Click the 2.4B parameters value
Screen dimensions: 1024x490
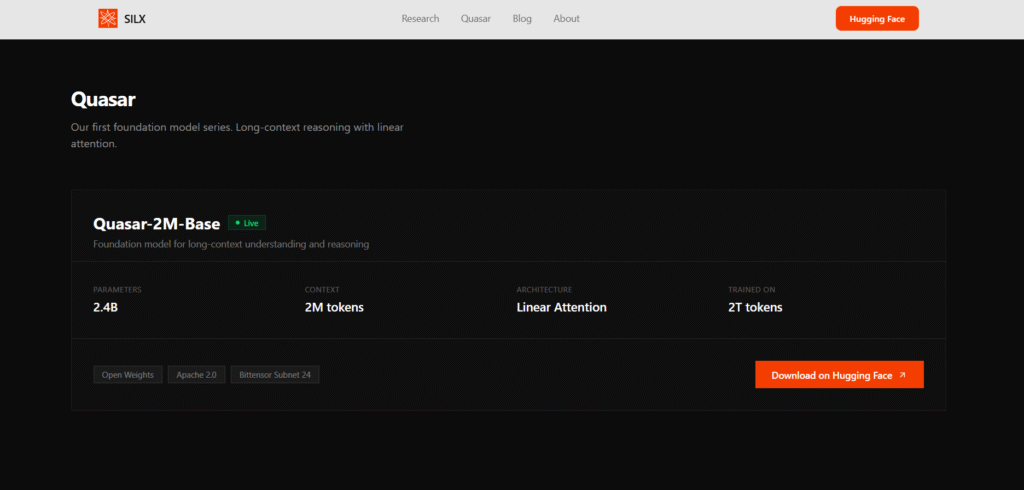(x=106, y=307)
